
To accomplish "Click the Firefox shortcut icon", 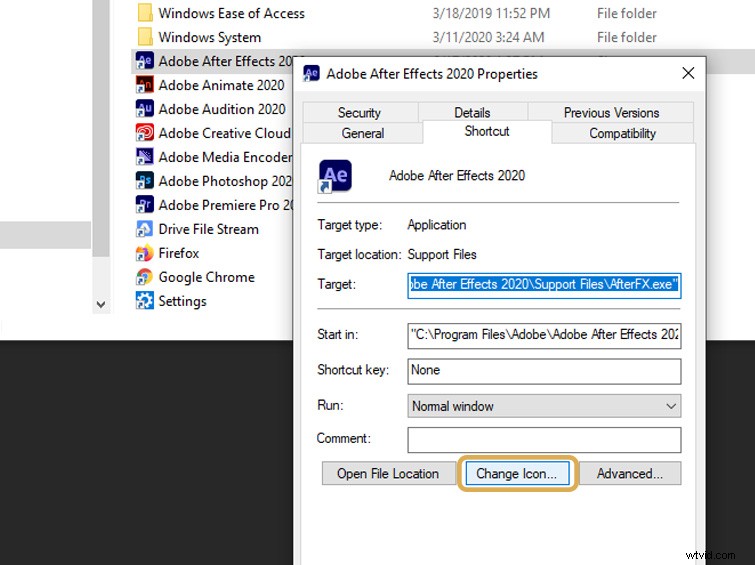I will pyautogui.click(x=144, y=253).
